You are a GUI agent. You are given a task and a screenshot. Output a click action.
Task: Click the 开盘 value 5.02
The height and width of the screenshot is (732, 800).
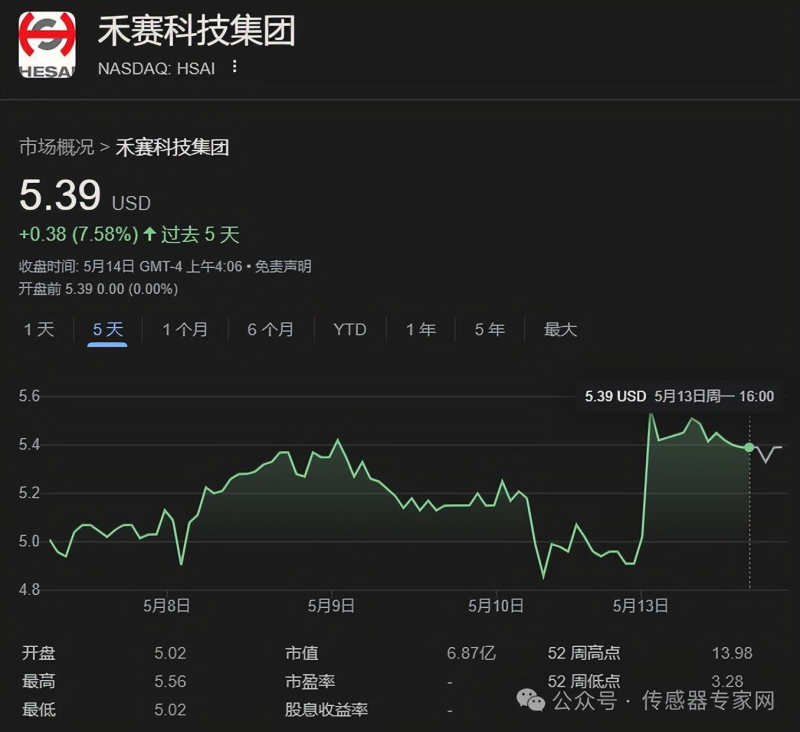click(x=170, y=653)
